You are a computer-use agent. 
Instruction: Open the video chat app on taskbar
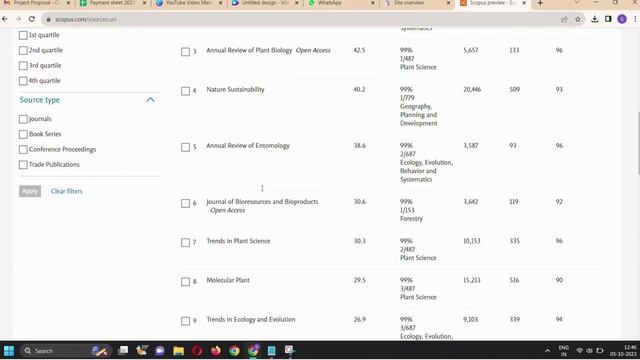(160, 351)
